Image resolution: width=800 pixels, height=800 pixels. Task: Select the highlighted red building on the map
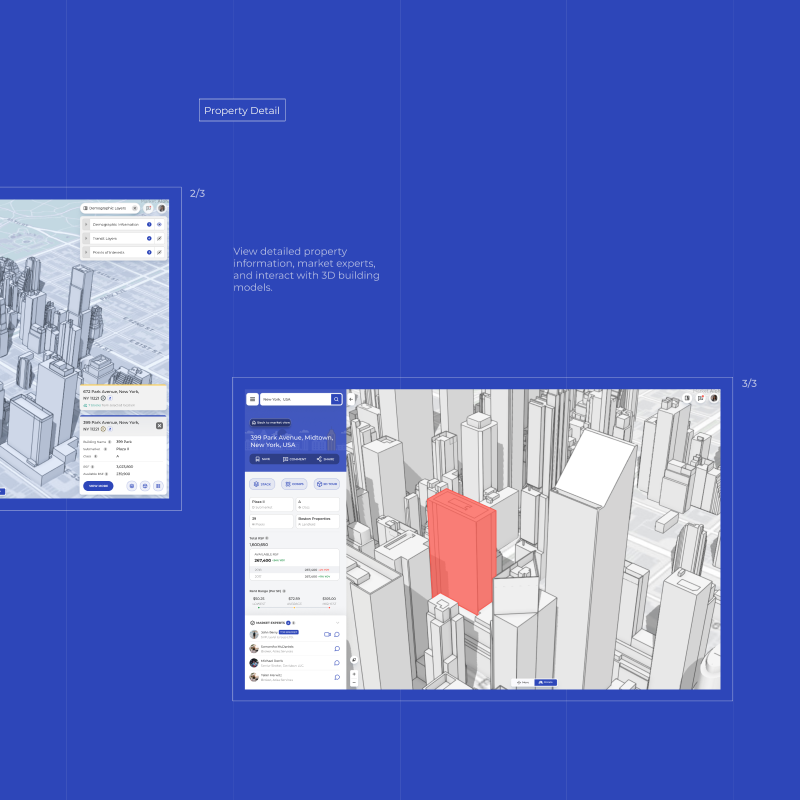coord(462,550)
